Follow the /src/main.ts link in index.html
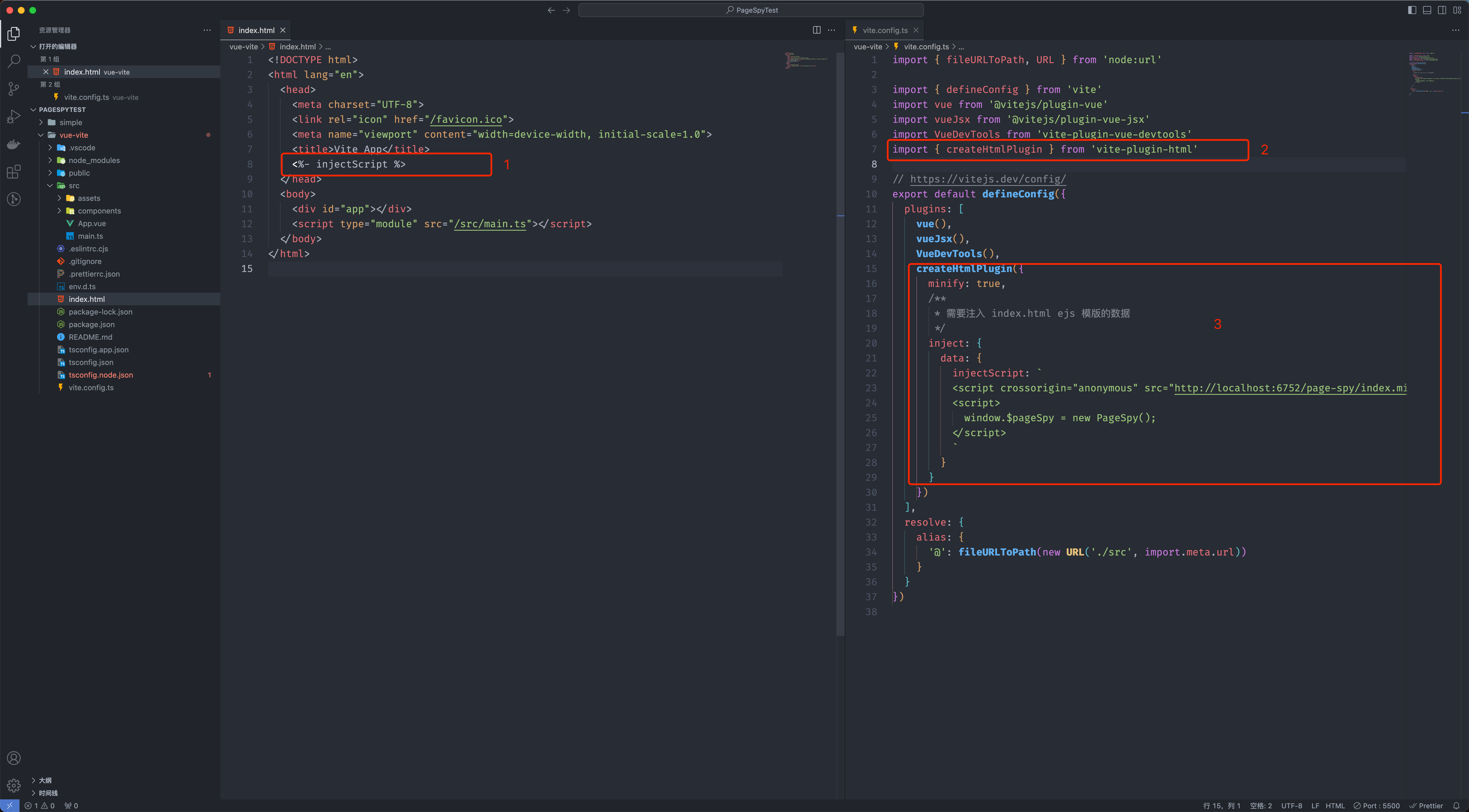Screen dimensions: 1469x812 (490, 224)
